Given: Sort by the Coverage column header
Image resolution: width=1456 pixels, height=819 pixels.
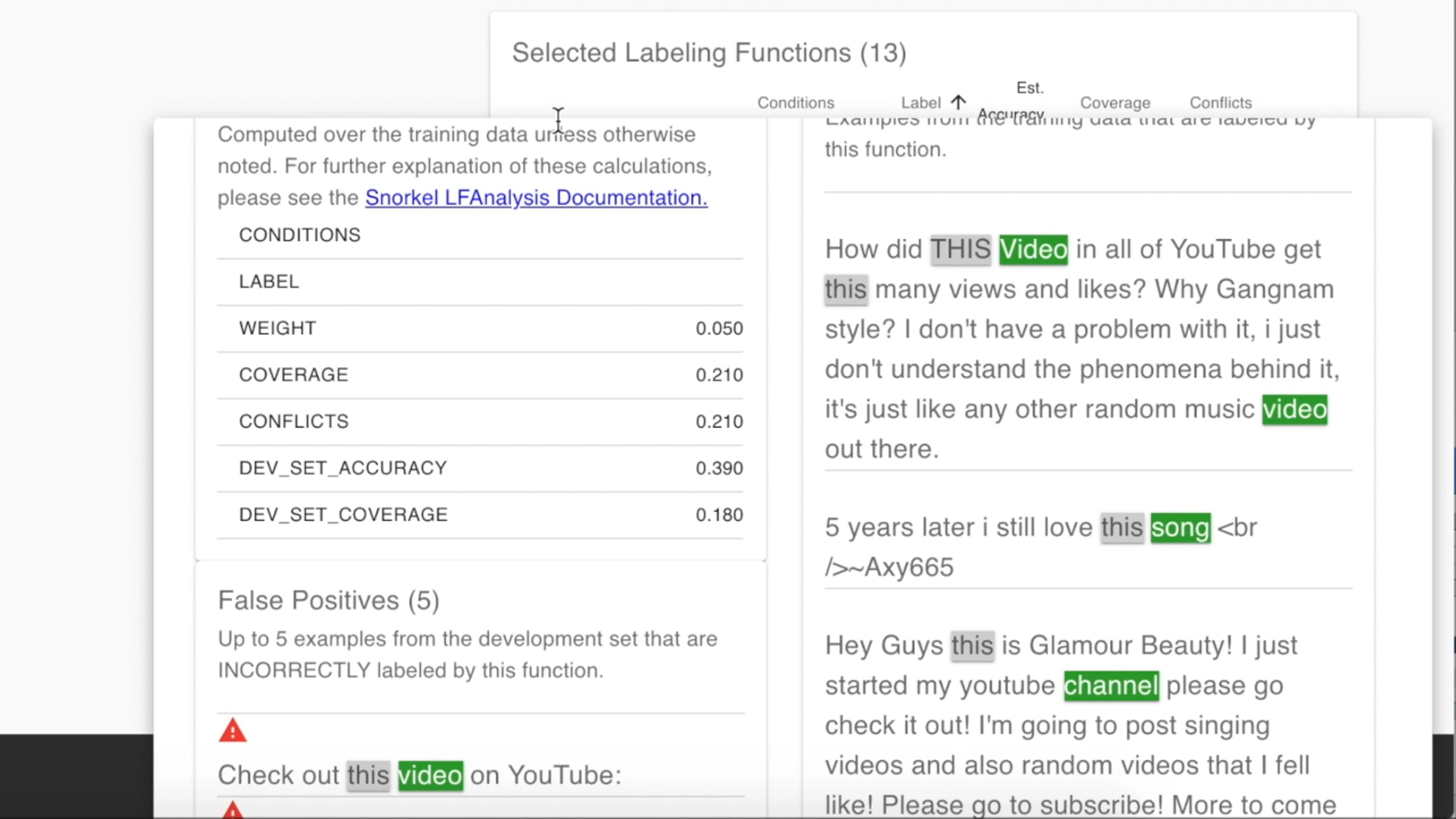Looking at the screenshot, I should [x=1115, y=103].
